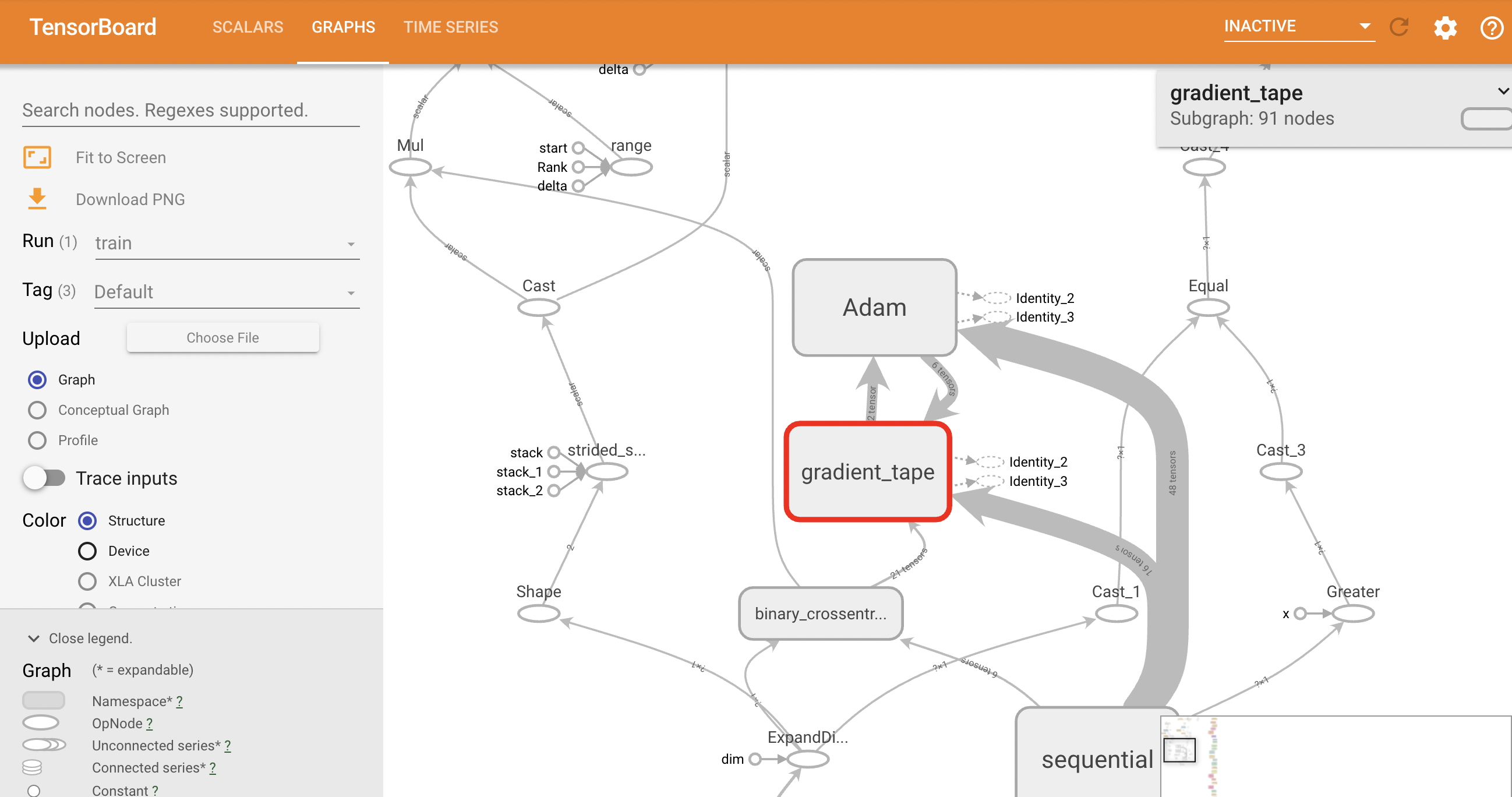Open help using the question mark icon

point(1491,27)
